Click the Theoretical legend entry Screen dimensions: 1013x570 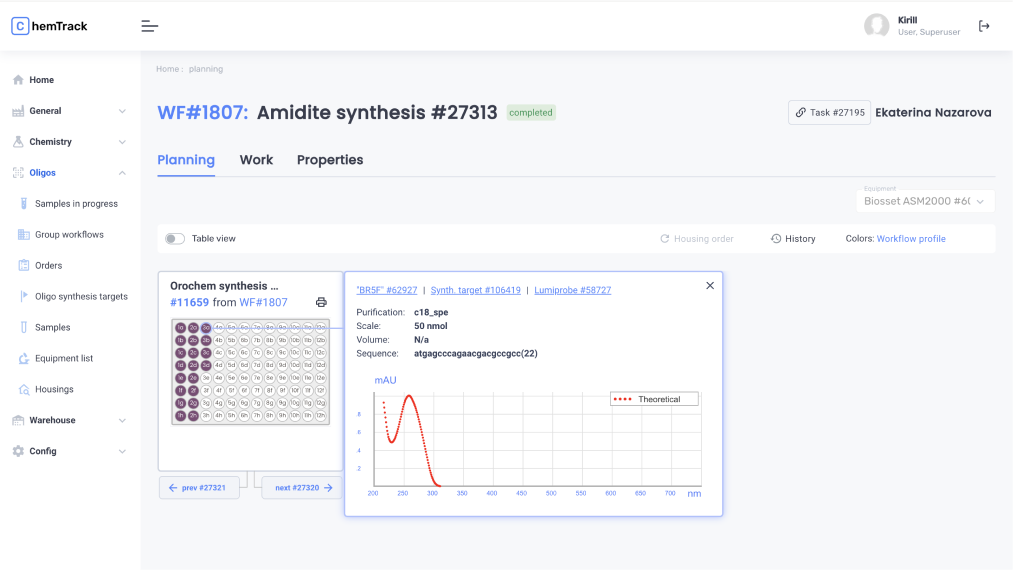(x=654, y=399)
